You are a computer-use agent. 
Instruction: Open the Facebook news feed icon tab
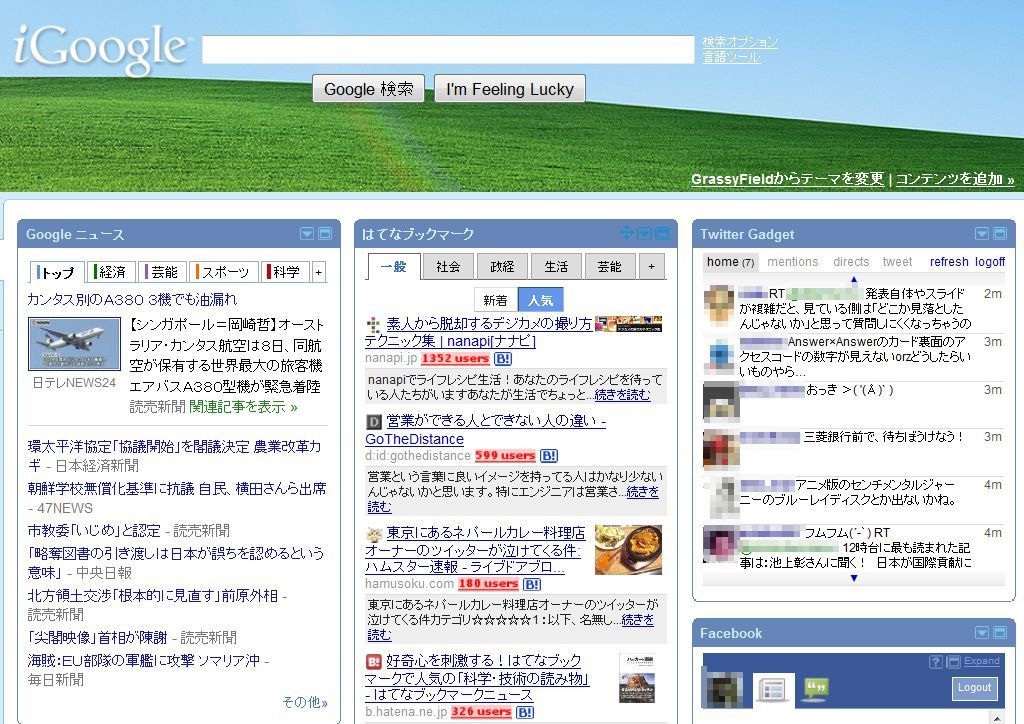773,689
